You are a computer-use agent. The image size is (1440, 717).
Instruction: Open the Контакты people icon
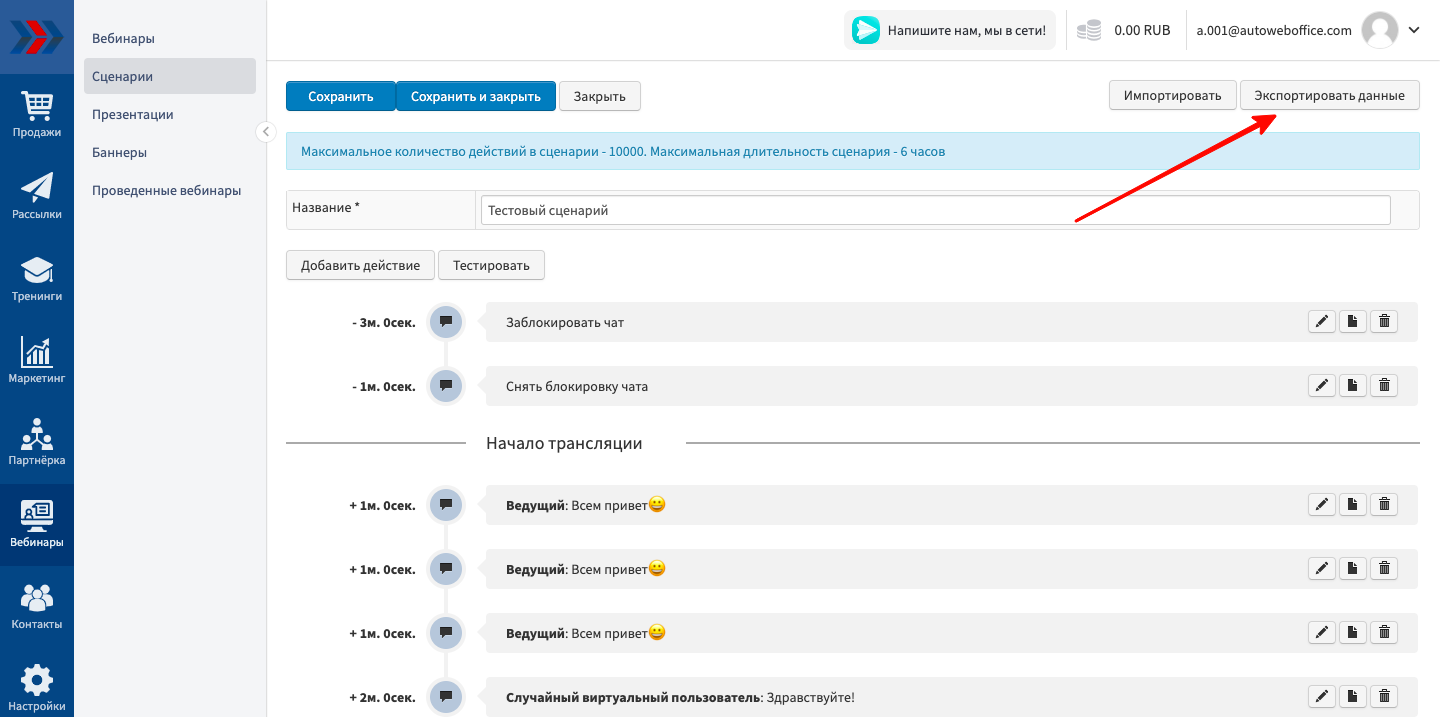37,606
